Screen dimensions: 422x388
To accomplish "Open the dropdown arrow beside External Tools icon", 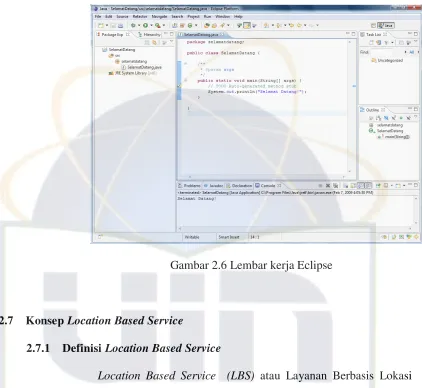I will click(164, 25).
